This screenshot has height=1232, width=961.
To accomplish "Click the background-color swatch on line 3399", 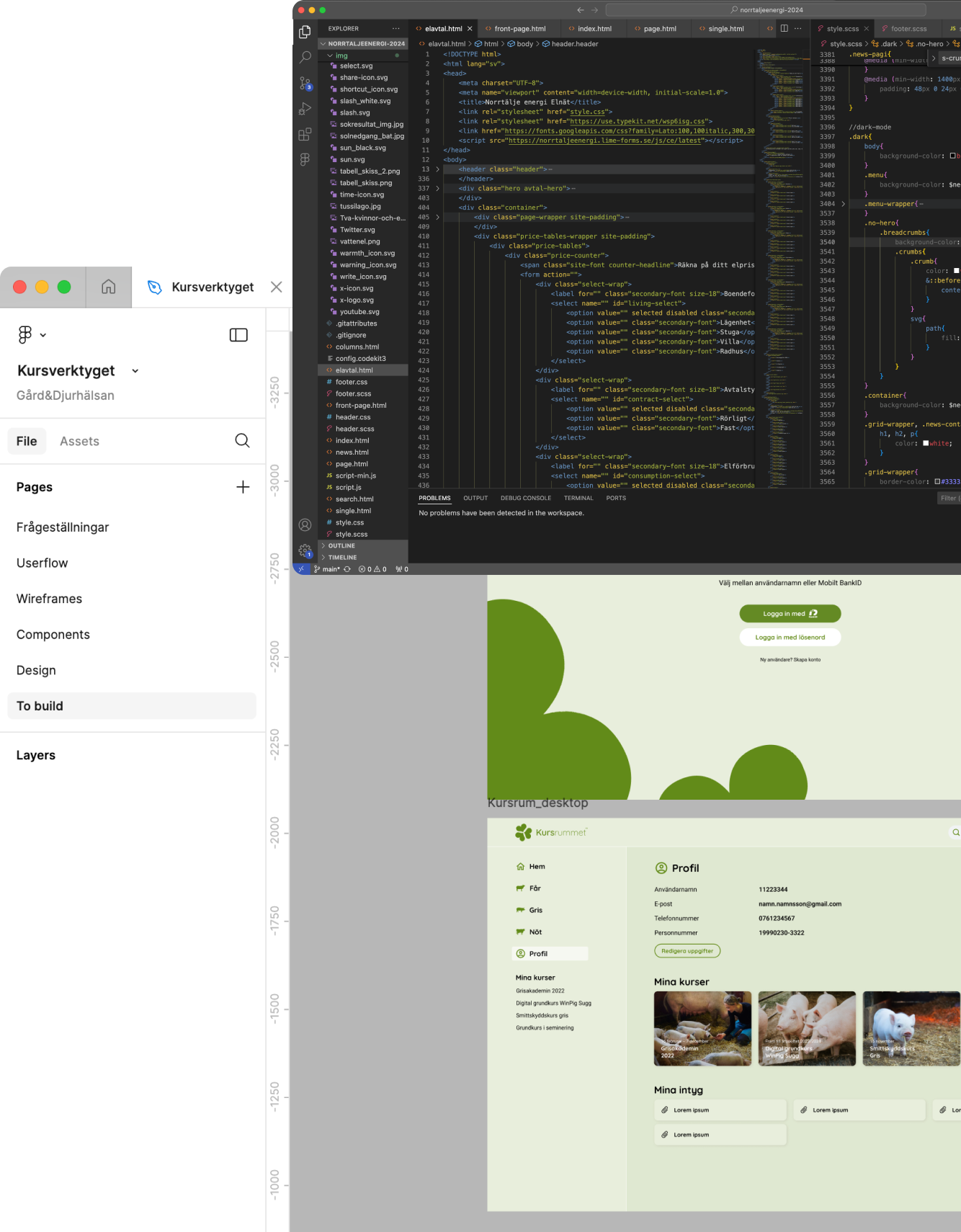I will (952, 156).
